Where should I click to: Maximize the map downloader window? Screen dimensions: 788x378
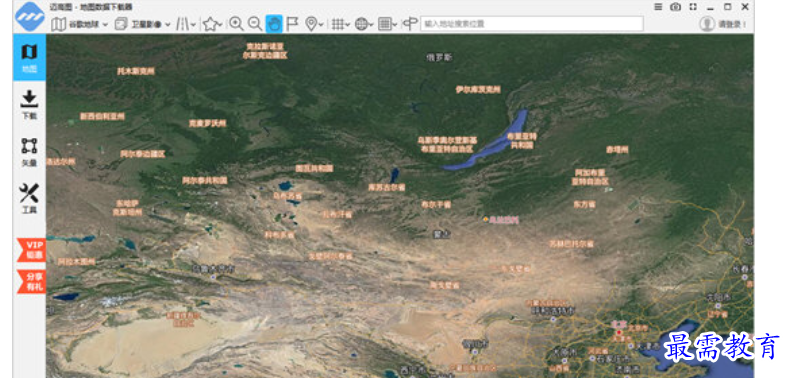pos(727,7)
